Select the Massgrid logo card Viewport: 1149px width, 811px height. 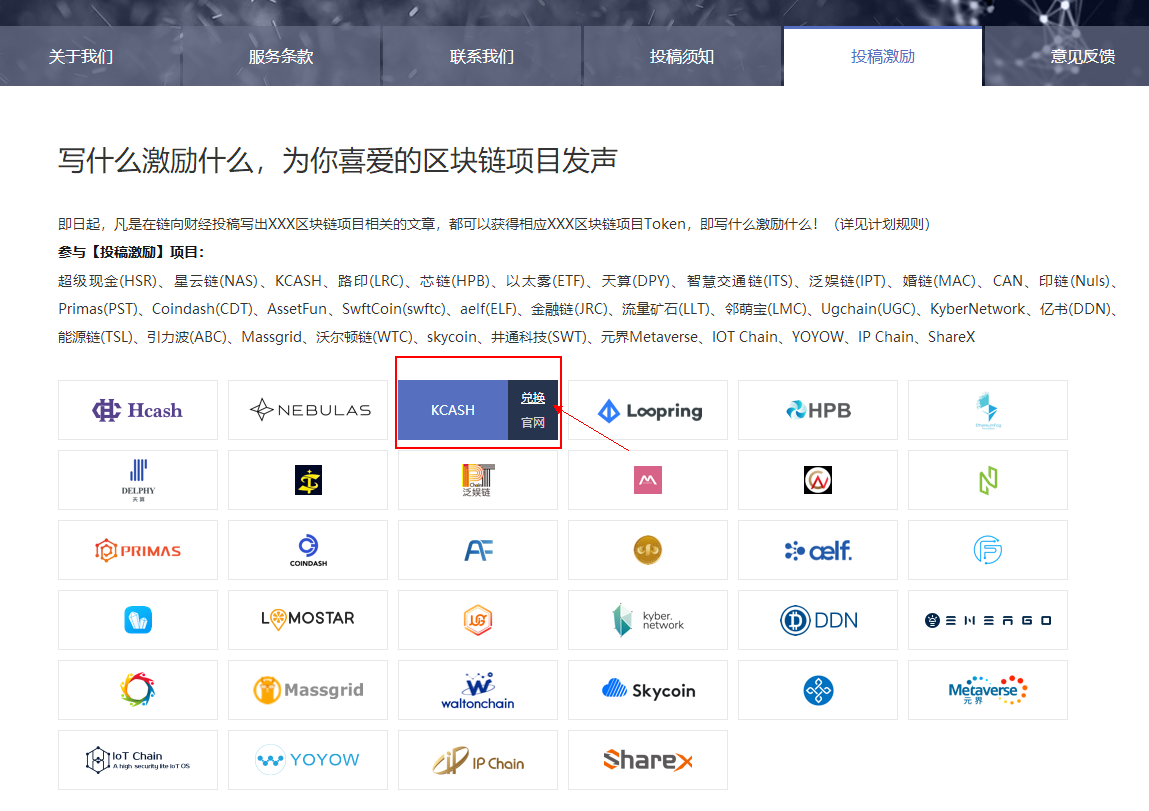coord(308,690)
